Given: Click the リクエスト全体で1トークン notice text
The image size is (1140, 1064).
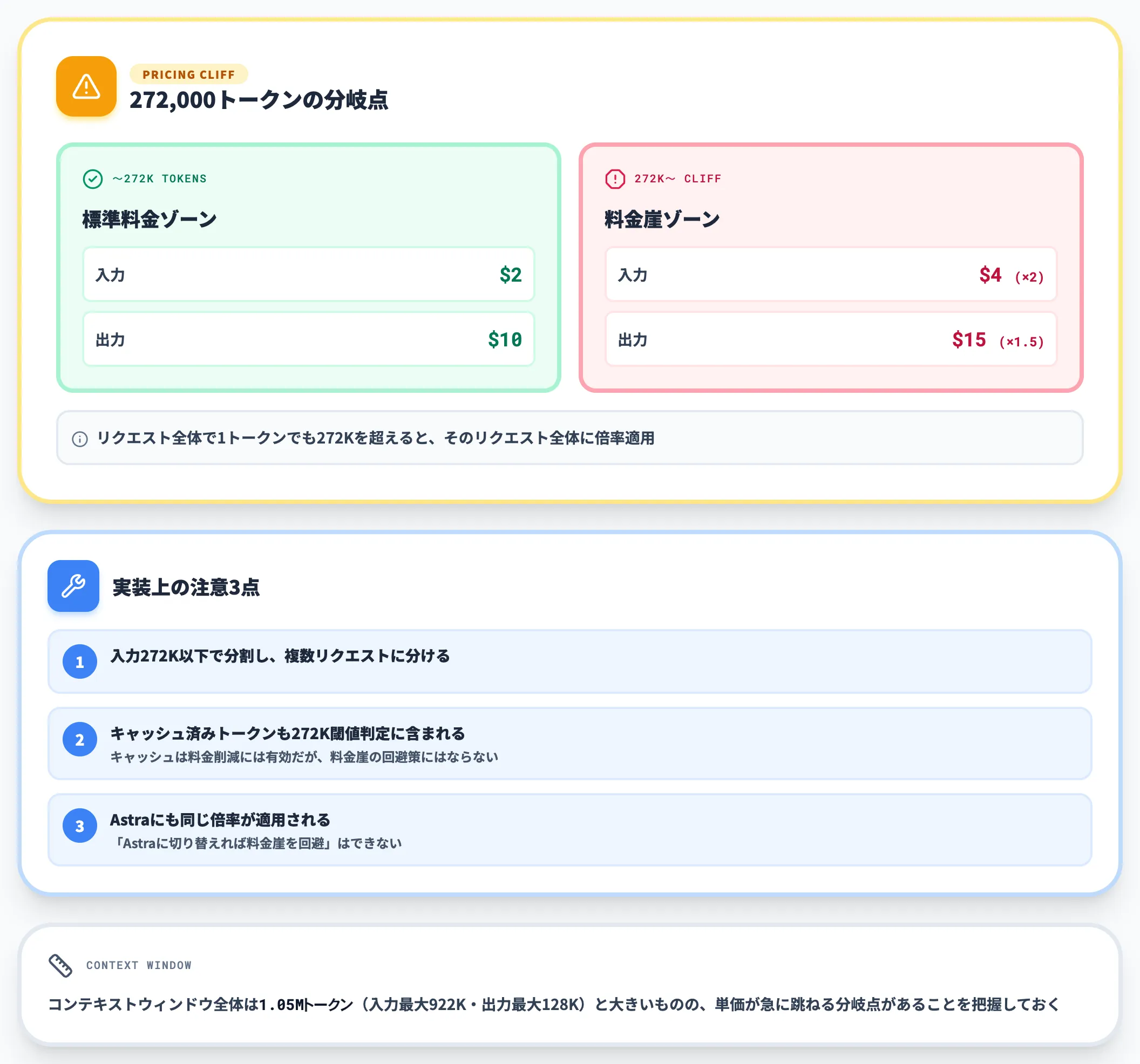Looking at the screenshot, I should click(376, 438).
